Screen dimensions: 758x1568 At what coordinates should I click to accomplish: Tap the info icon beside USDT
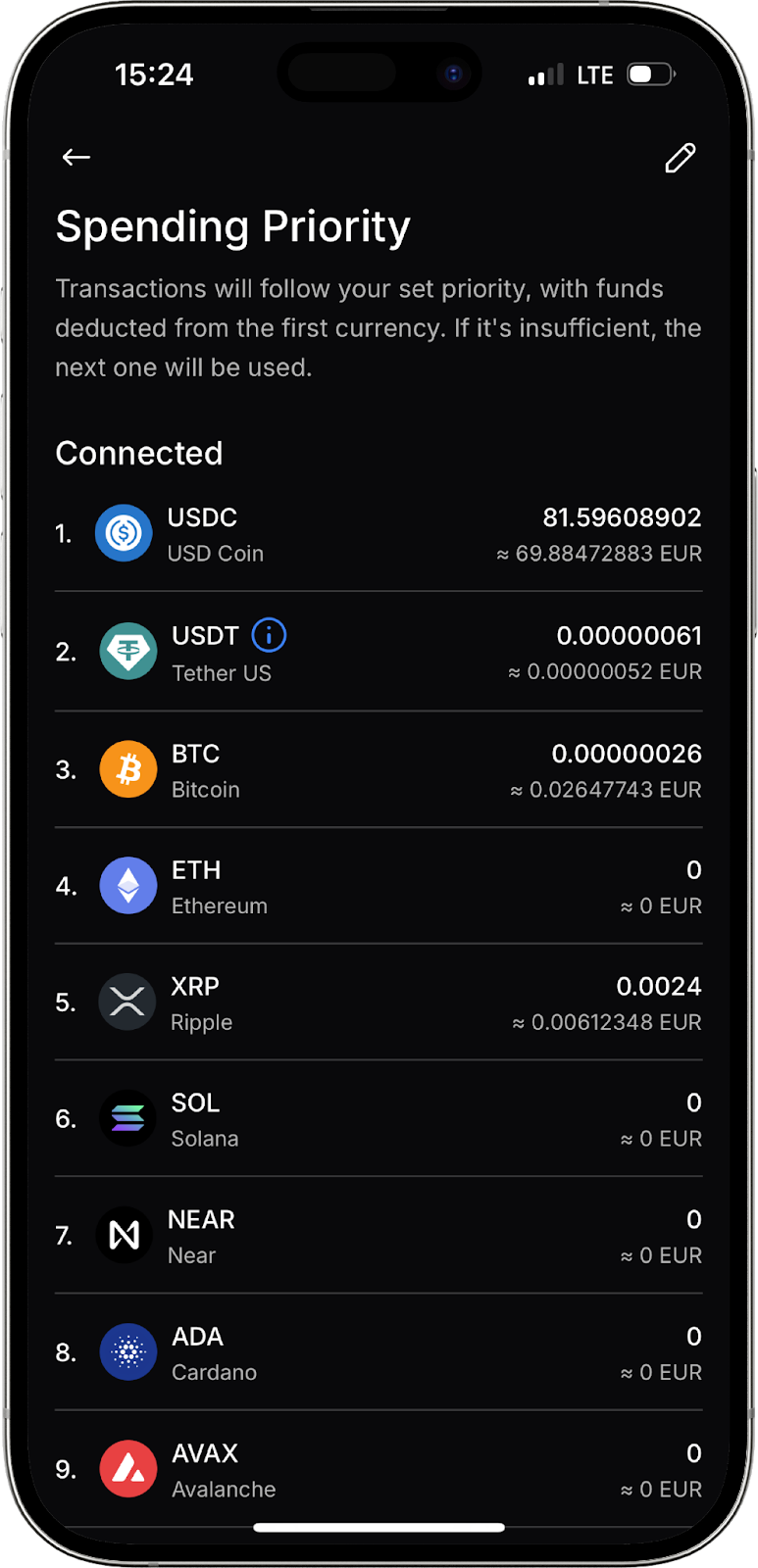[269, 635]
